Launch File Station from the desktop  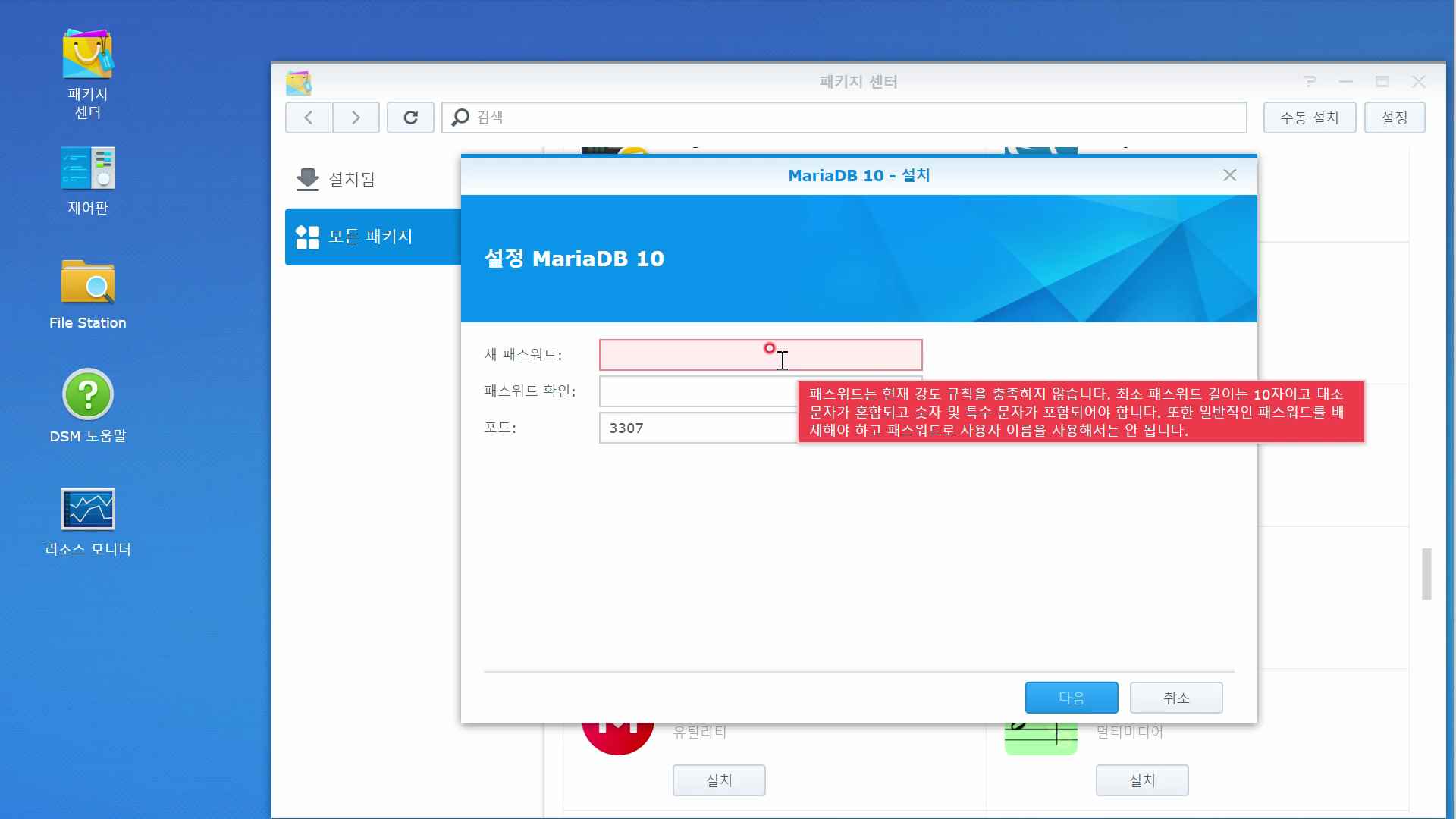87,283
